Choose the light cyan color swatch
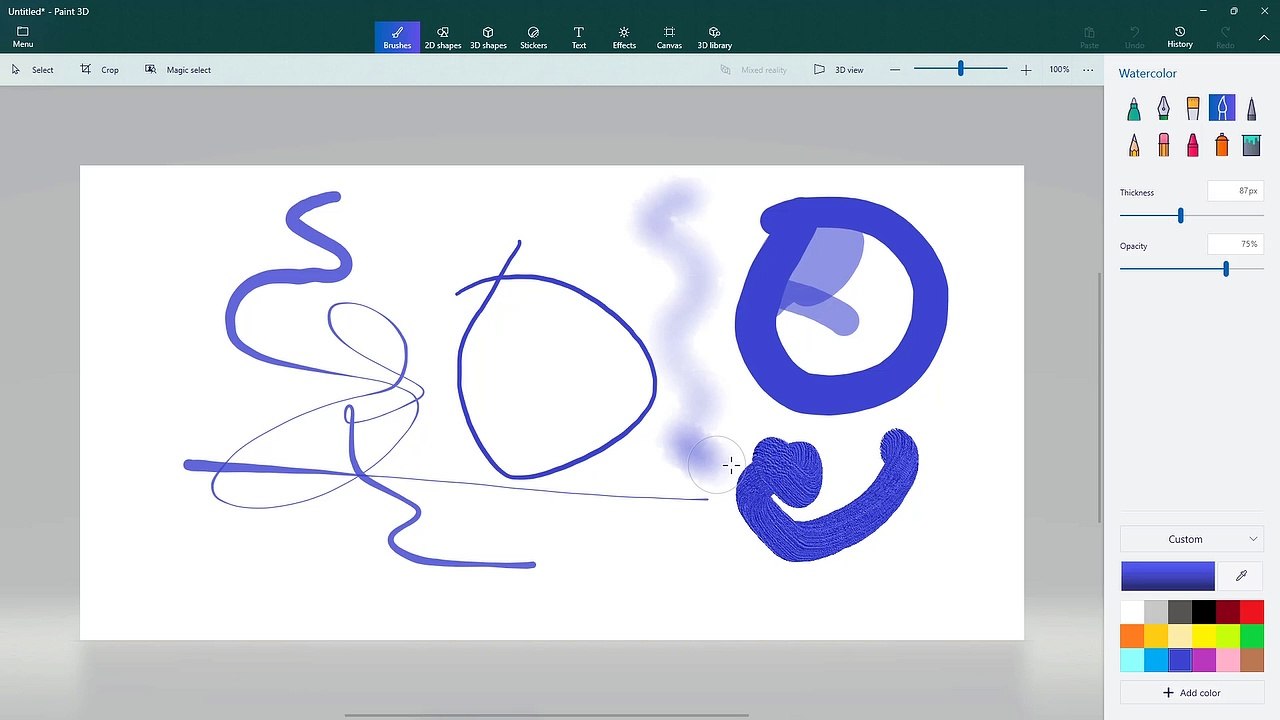This screenshot has width=1280, height=720. tap(1132, 660)
